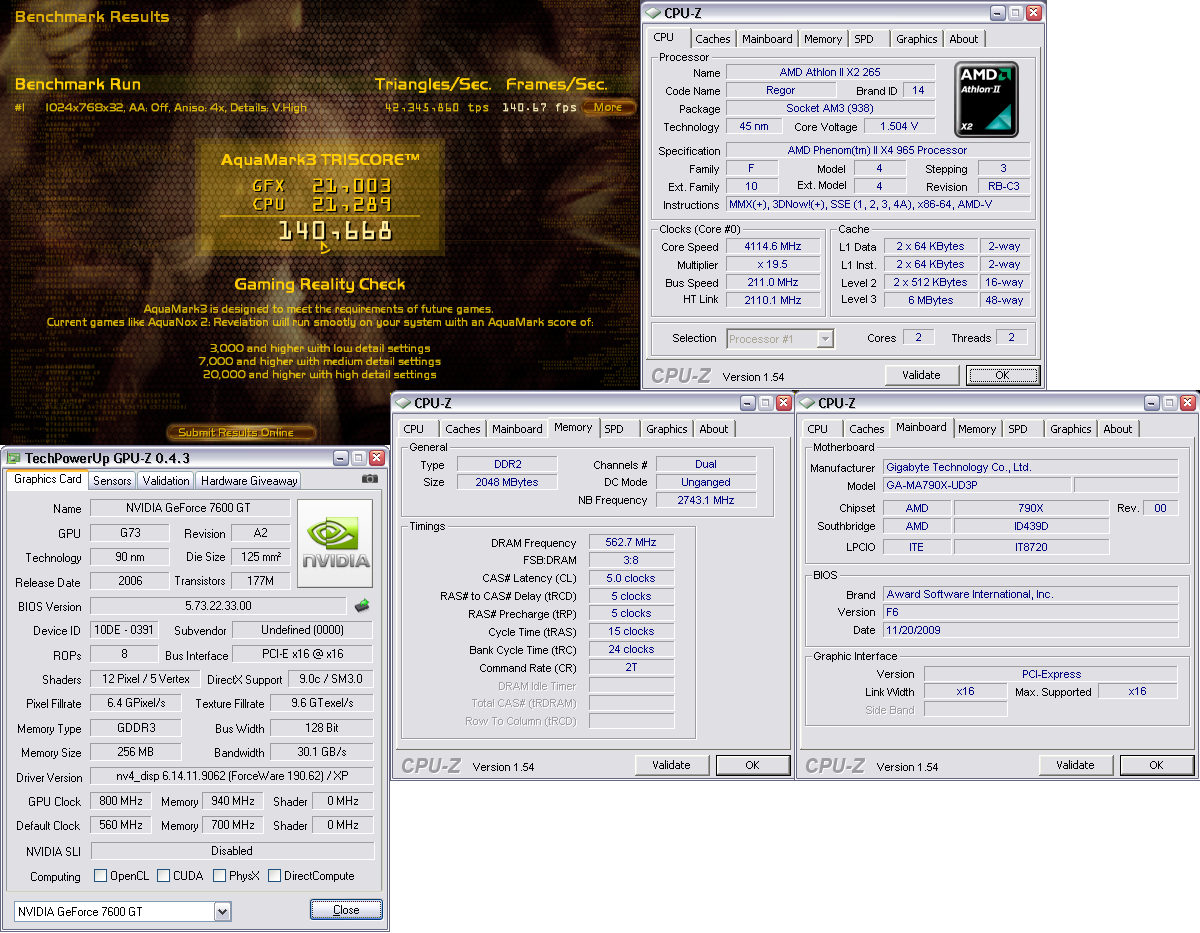1200x933 pixels.
Task: Click the Driver Version nv4_disp field
Action: click(x=232, y=777)
